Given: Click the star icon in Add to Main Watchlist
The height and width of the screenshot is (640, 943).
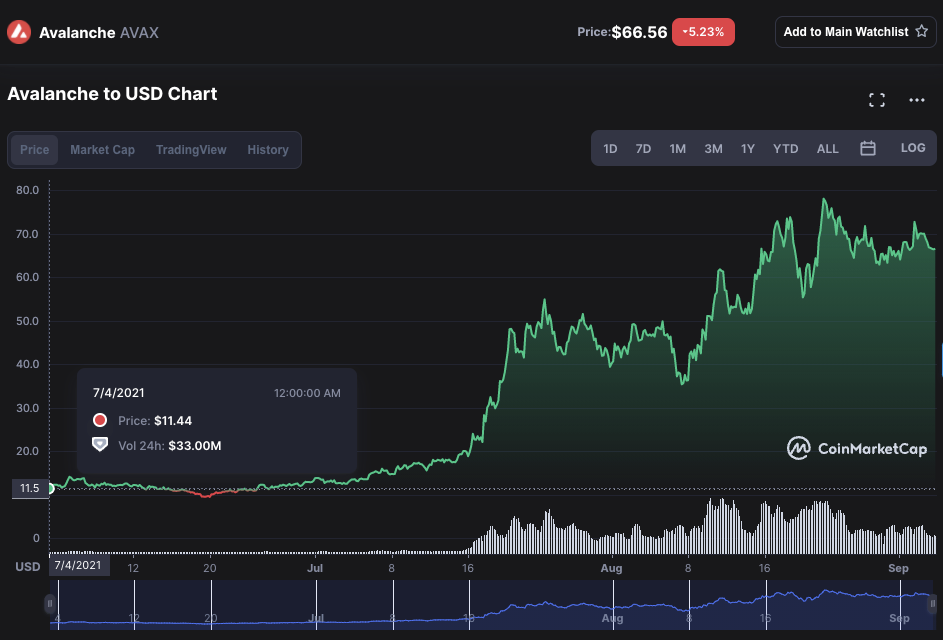Looking at the screenshot, I should 921,31.
